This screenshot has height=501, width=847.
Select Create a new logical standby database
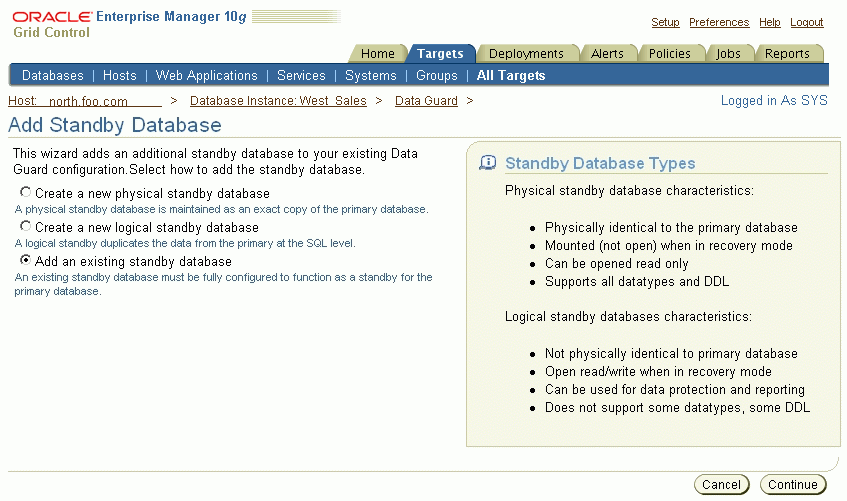[25, 227]
